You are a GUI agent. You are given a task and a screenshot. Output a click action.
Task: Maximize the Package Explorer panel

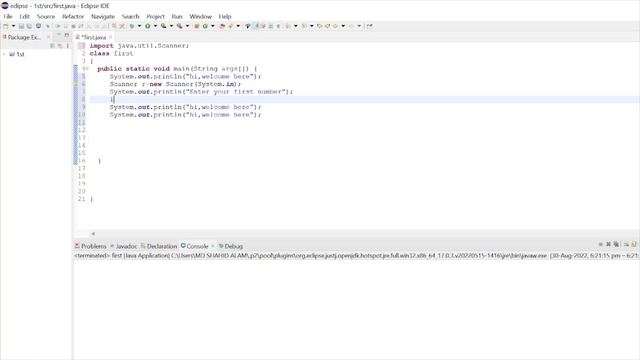(67, 36)
